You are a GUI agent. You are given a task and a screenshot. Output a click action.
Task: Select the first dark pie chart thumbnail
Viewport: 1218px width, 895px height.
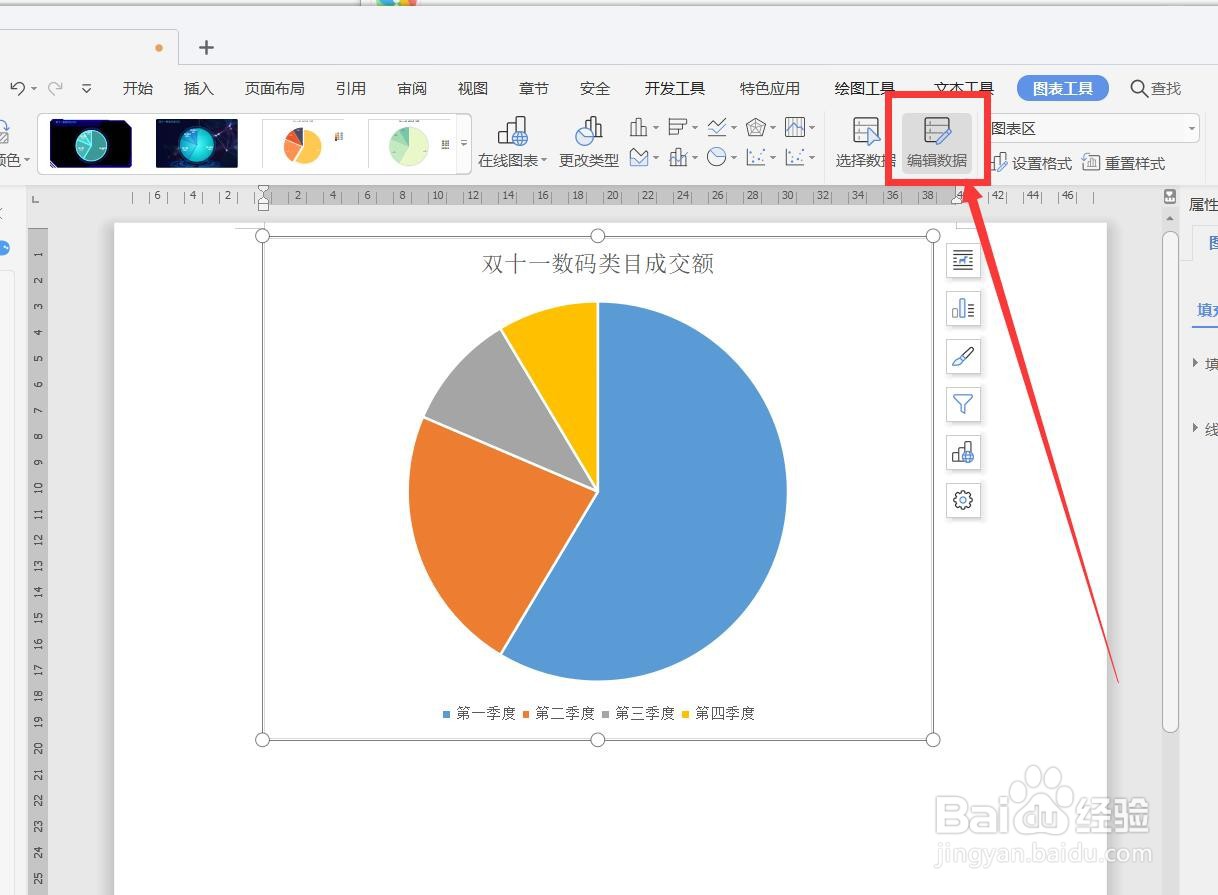pyautogui.click(x=88, y=144)
